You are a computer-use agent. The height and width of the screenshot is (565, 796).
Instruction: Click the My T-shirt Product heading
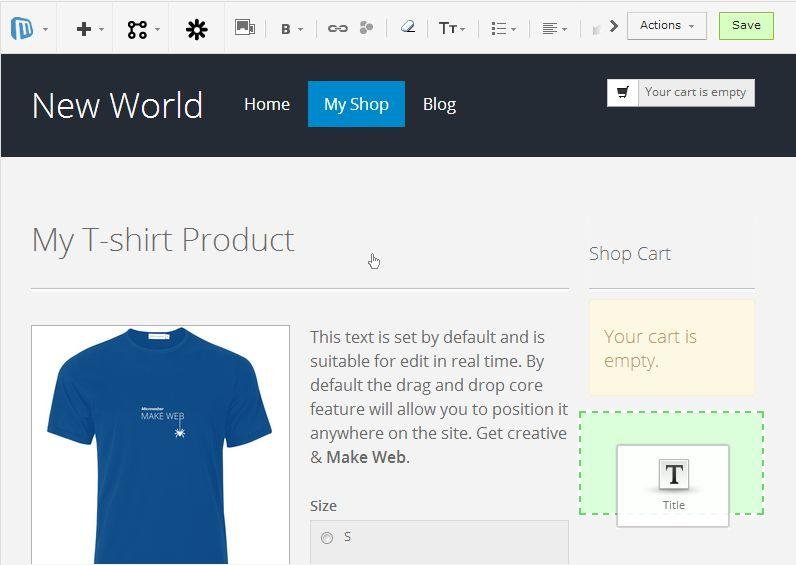click(163, 240)
